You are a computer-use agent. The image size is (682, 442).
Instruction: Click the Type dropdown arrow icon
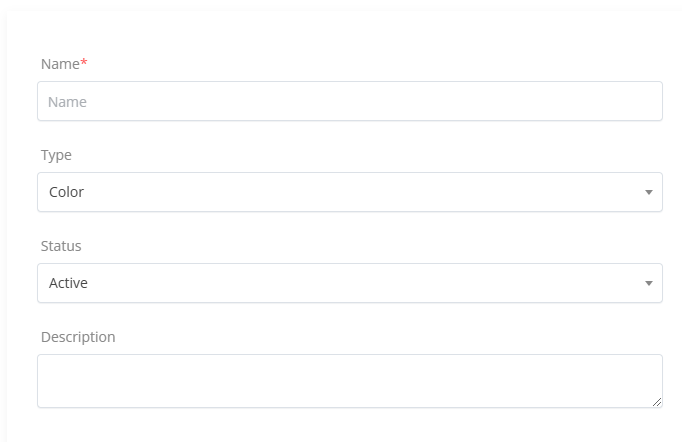click(648, 192)
